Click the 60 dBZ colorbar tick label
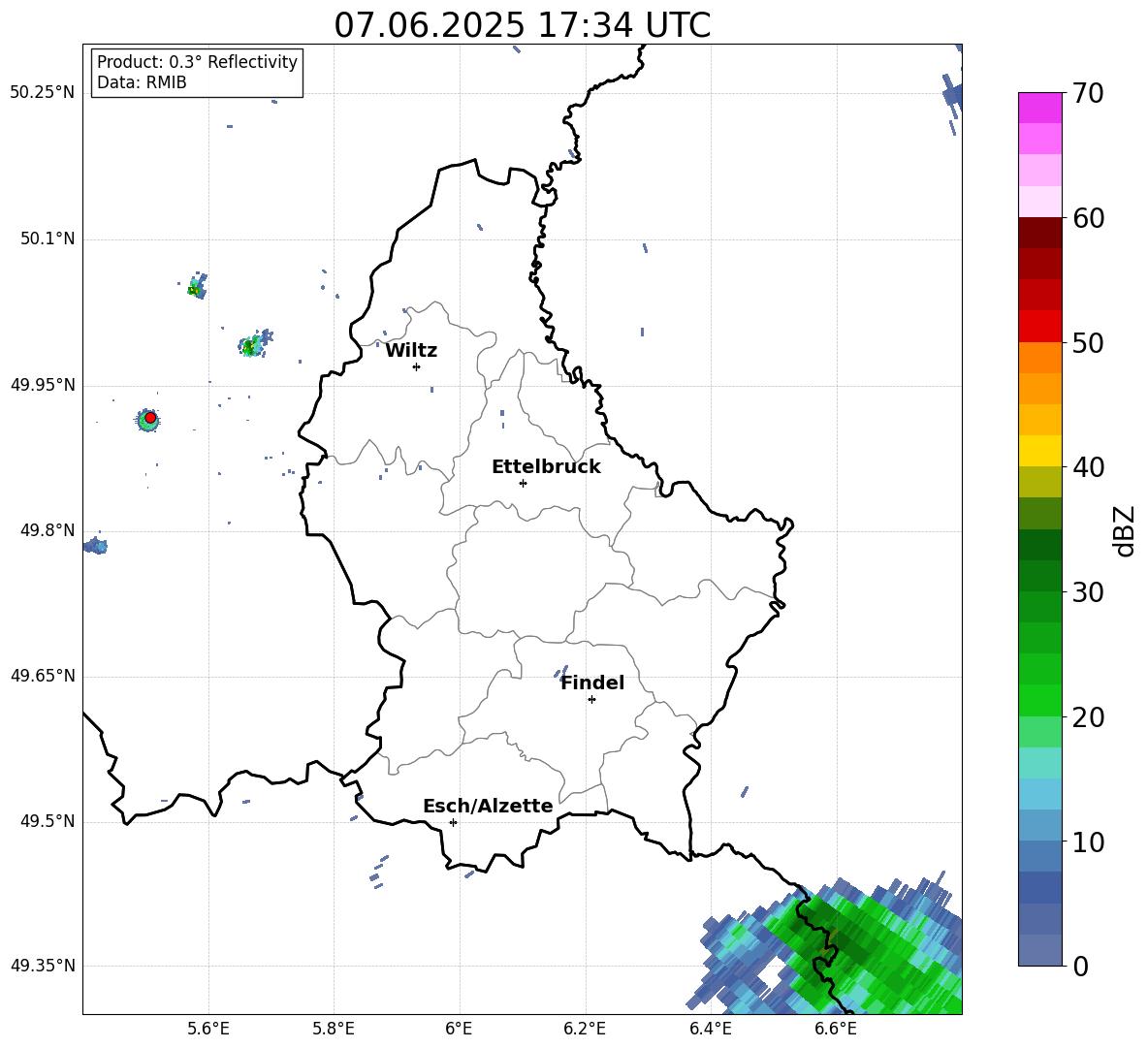 pyautogui.click(x=1088, y=218)
